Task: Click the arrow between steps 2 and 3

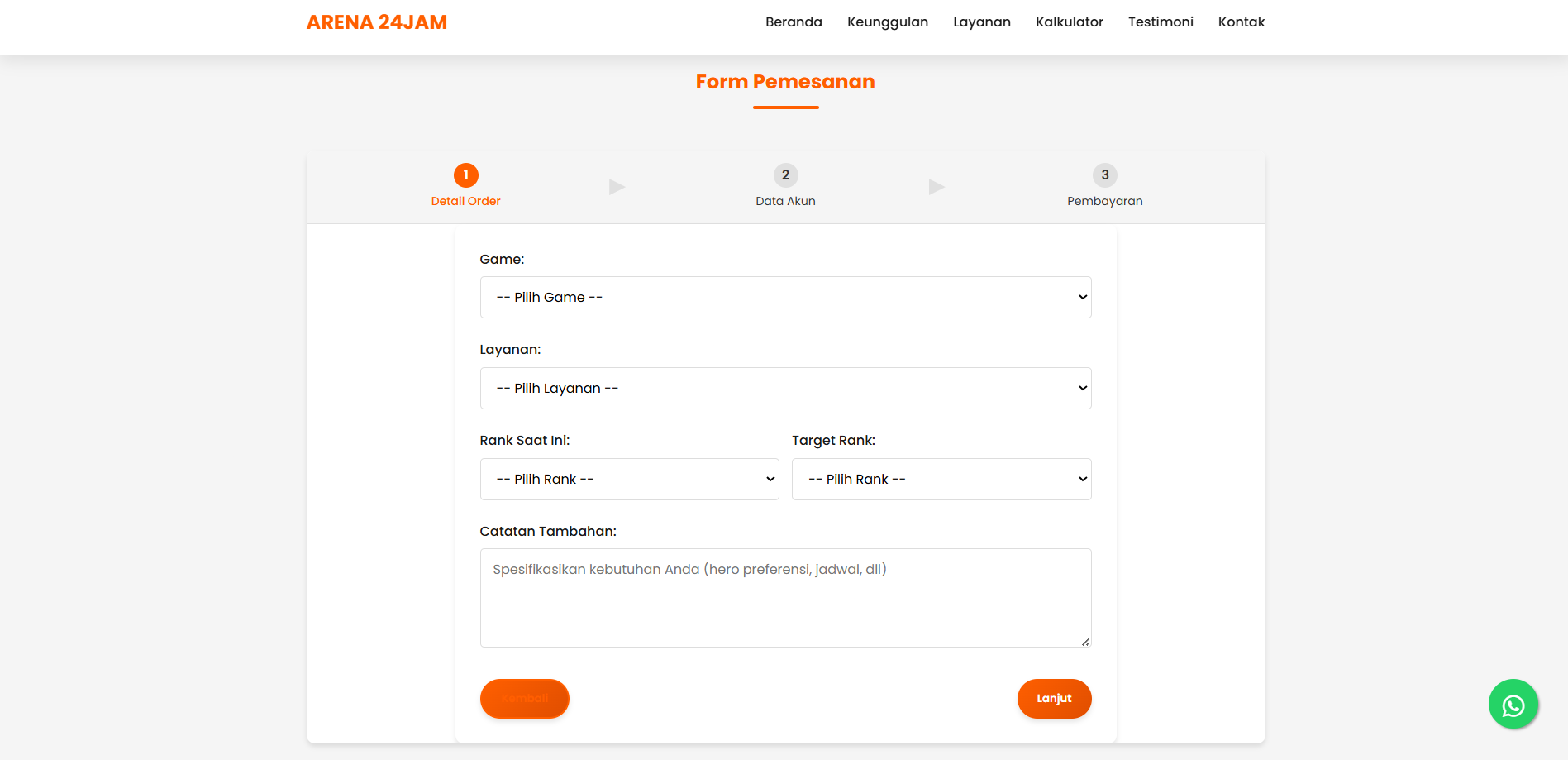Action: click(937, 187)
